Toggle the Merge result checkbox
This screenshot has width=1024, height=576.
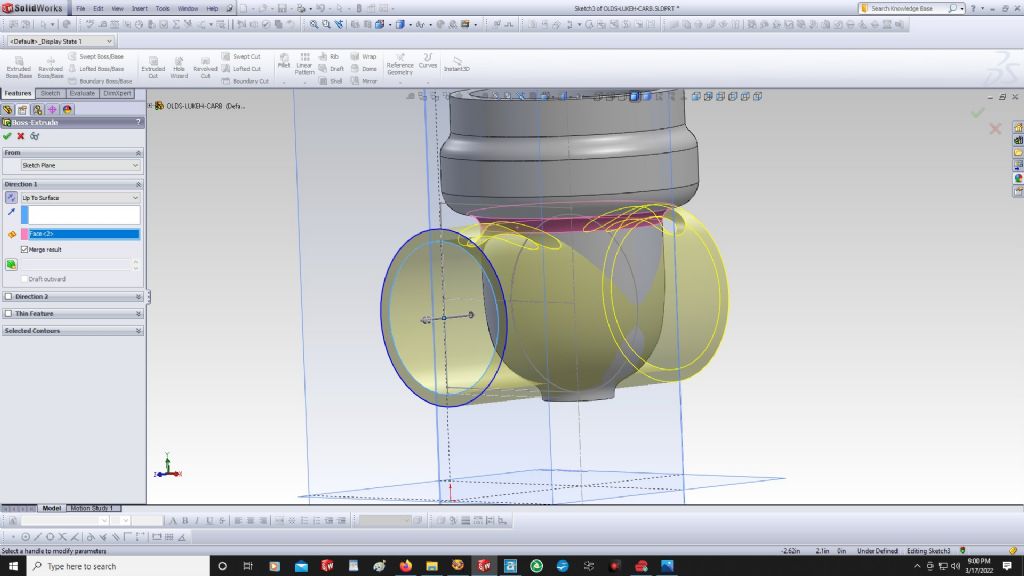pos(25,249)
